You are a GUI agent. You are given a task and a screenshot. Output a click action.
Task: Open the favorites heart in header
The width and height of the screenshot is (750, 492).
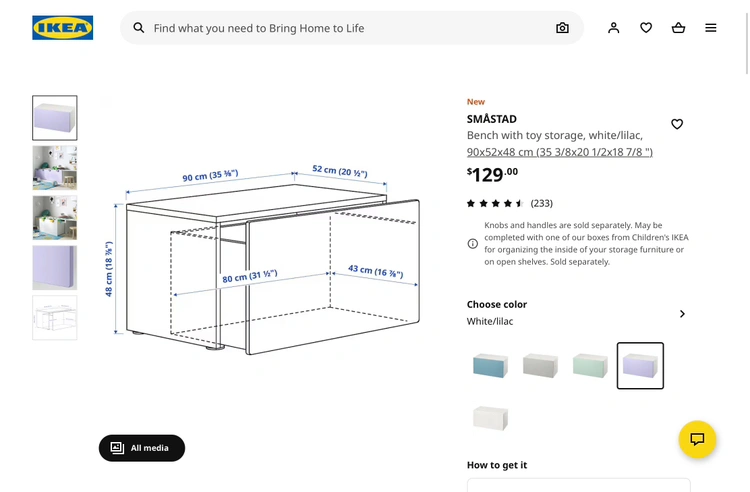click(646, 28)
